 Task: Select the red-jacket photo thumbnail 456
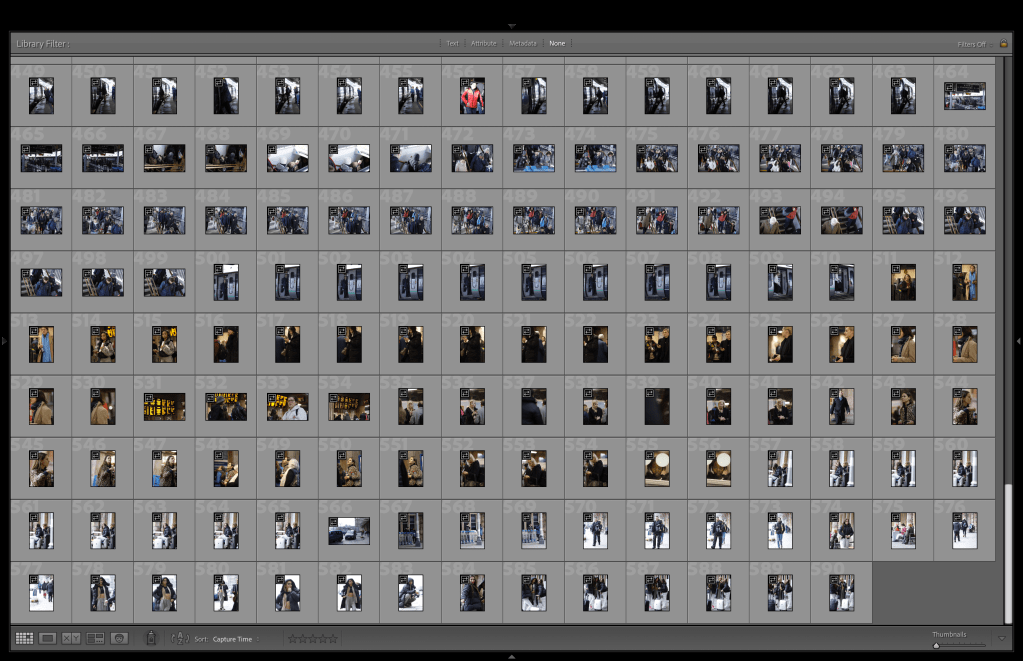pos(472,96)
